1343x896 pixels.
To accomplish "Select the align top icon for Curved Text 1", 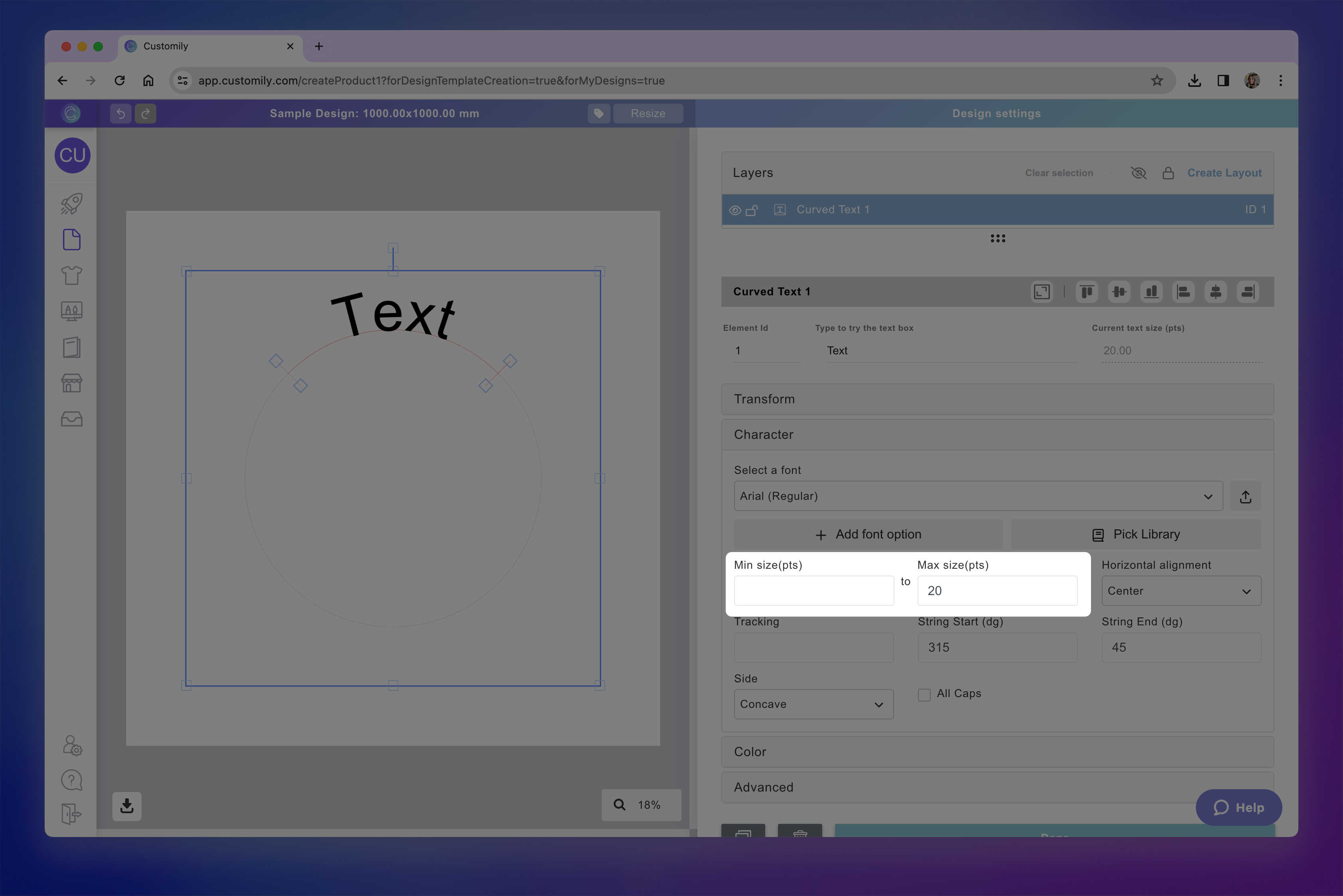I will [1086, 291].
